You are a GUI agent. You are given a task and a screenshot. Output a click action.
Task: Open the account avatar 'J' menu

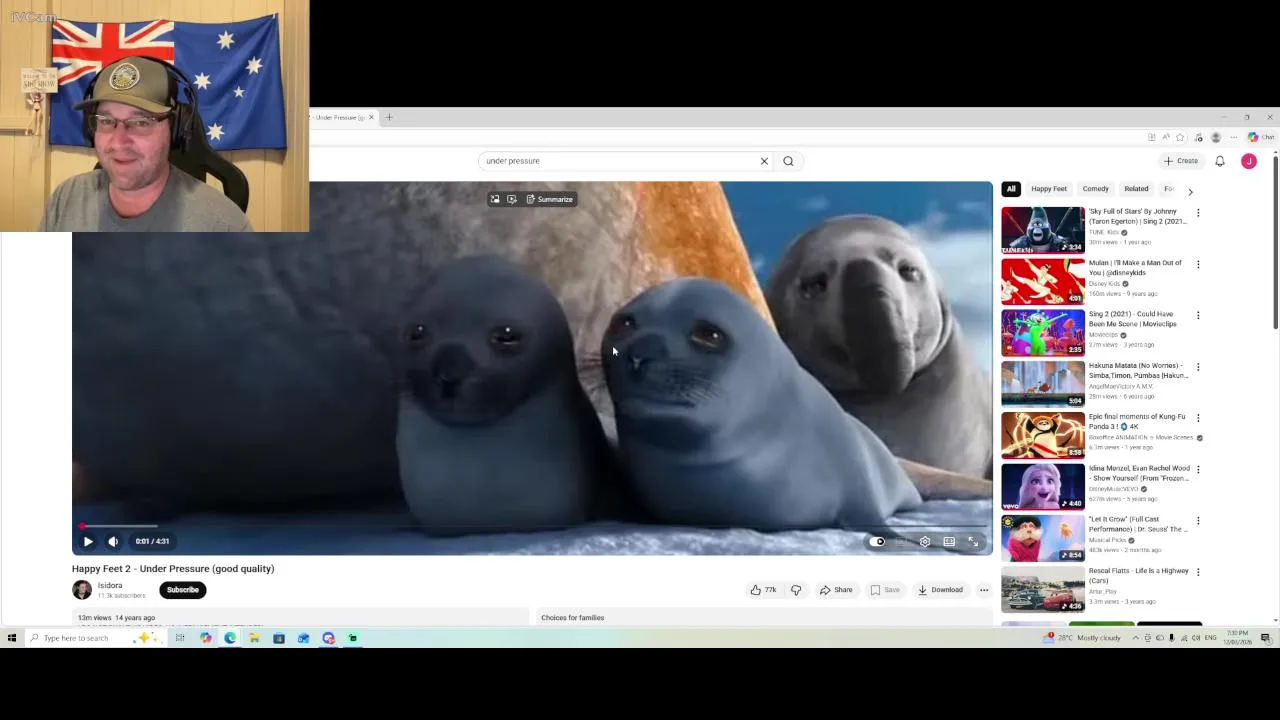[1249, 161]
